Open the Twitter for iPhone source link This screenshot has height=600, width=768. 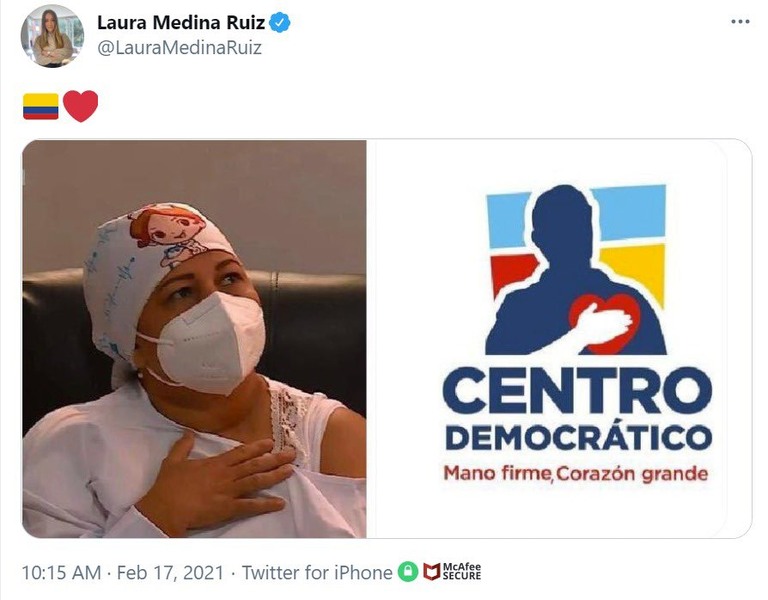(317, 573)
